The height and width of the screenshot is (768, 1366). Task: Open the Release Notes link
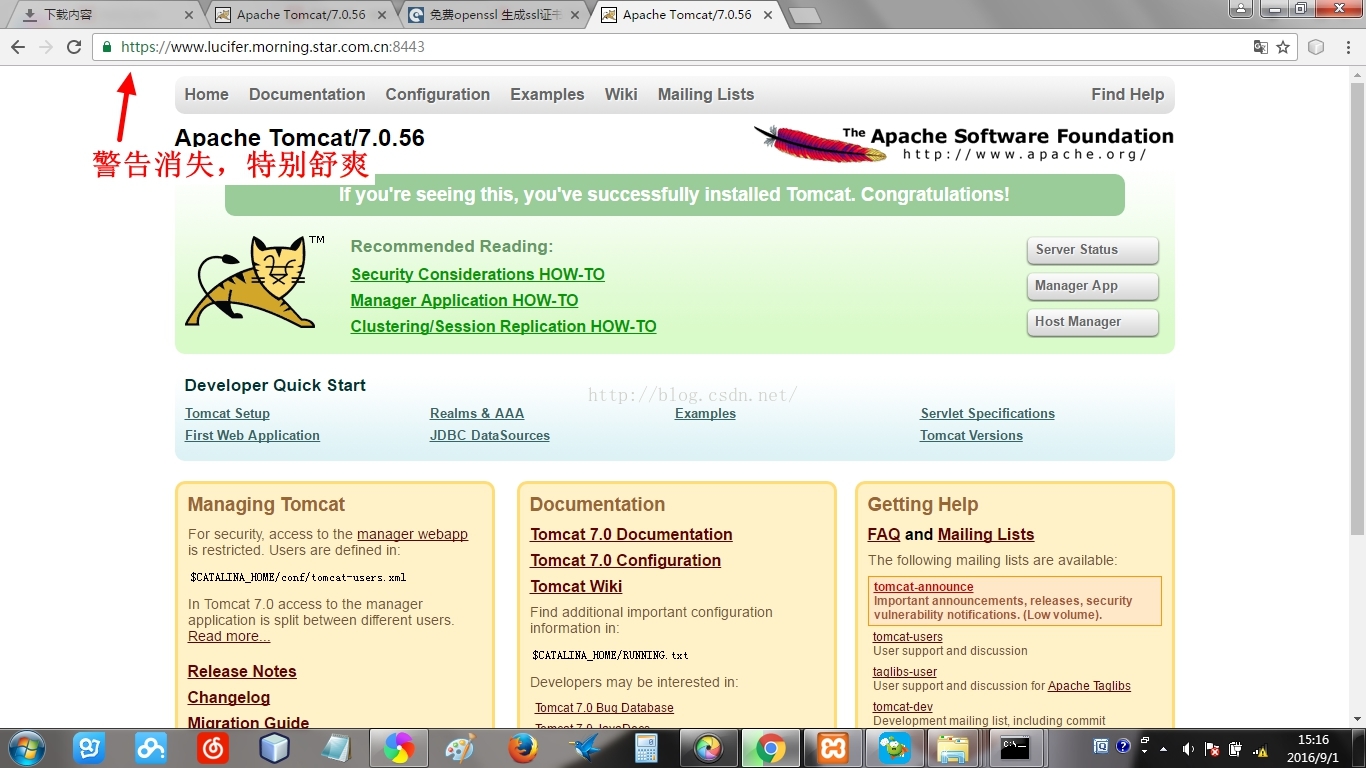[242, 671]
